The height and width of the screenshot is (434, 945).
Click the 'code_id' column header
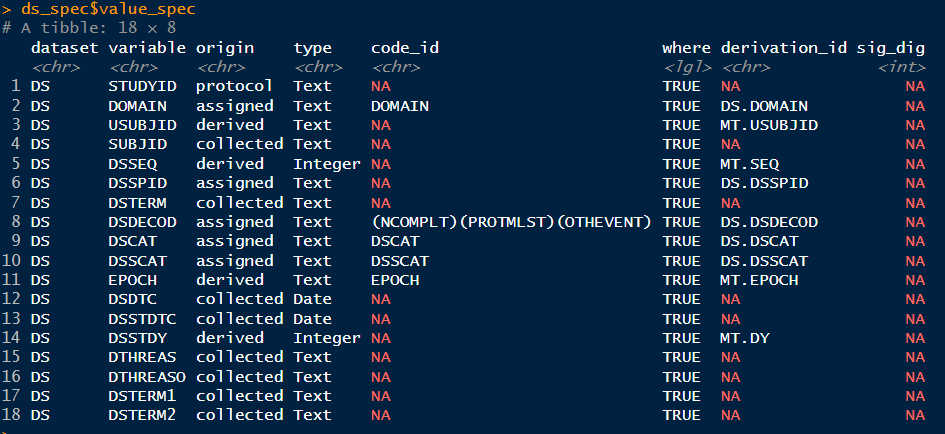pyautogui.click(x=405, y=47)
